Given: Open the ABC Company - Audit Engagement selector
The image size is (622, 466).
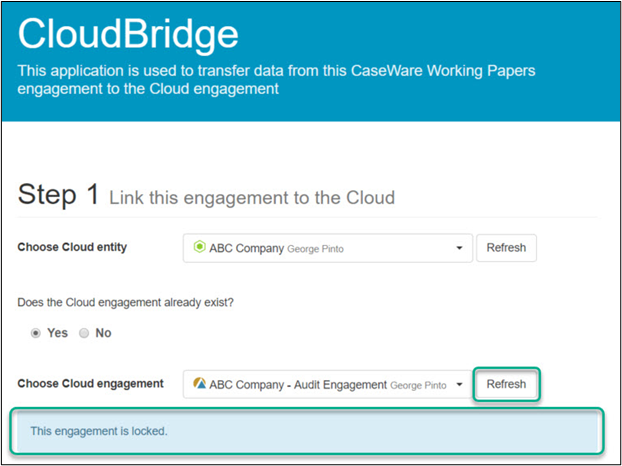Looking at the screenshot, I should 328,384.
